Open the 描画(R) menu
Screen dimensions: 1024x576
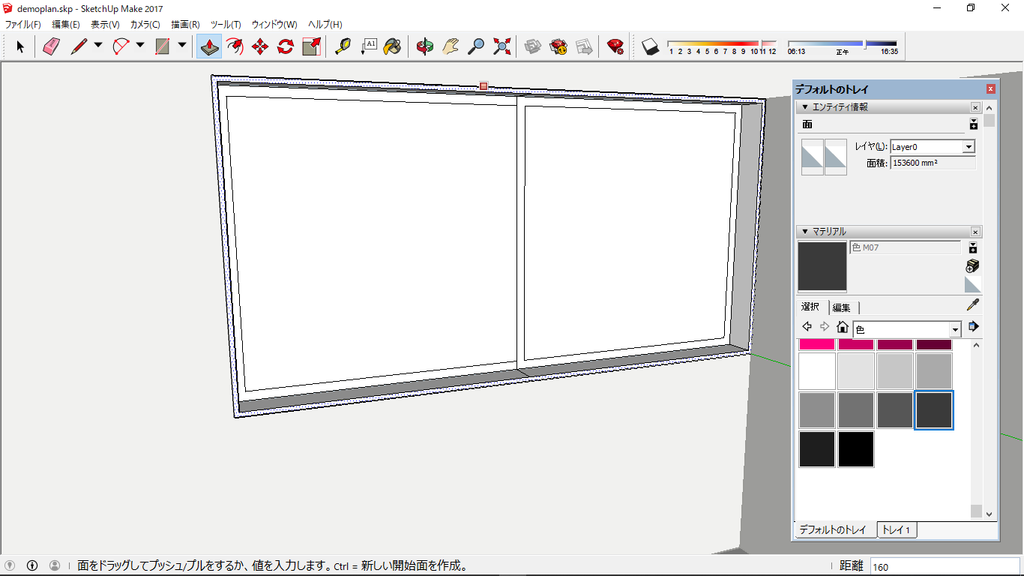185,24
